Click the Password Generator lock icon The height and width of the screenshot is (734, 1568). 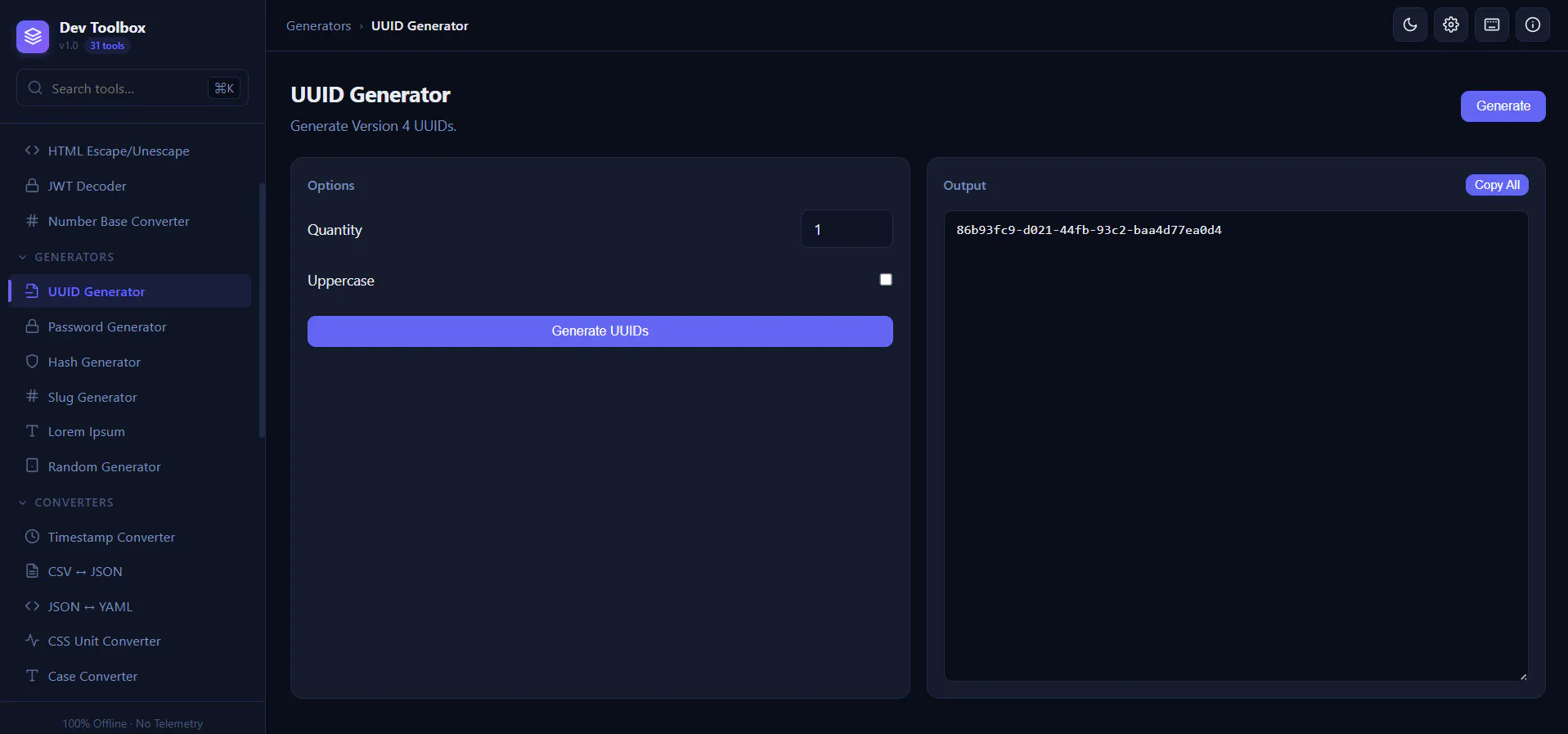(x=32, y=326)
